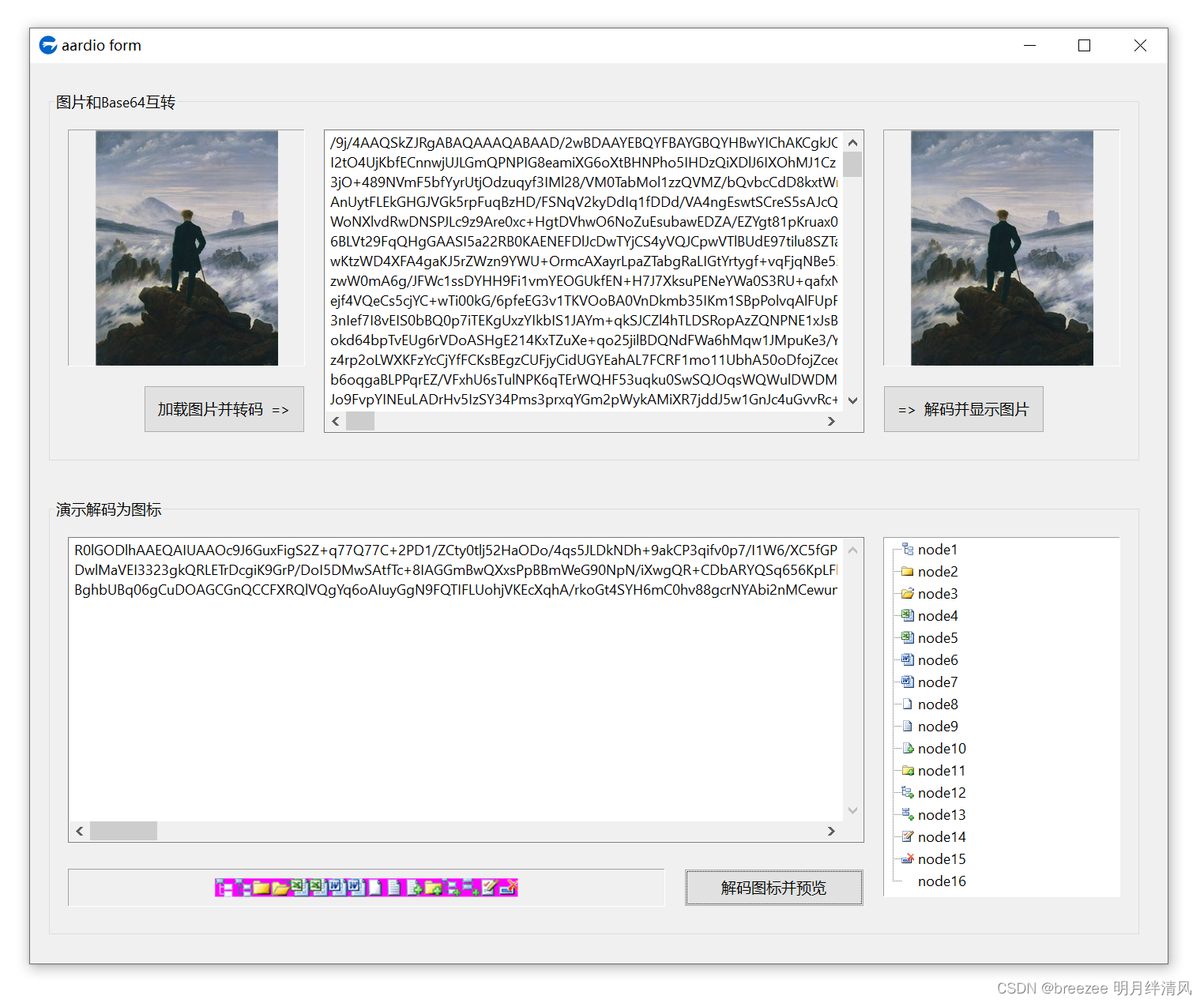Image resolution: width=1204 pixels, height=1003 pixels.
Task: Click inside the image Base64 text box
Action: pos(584,271)
